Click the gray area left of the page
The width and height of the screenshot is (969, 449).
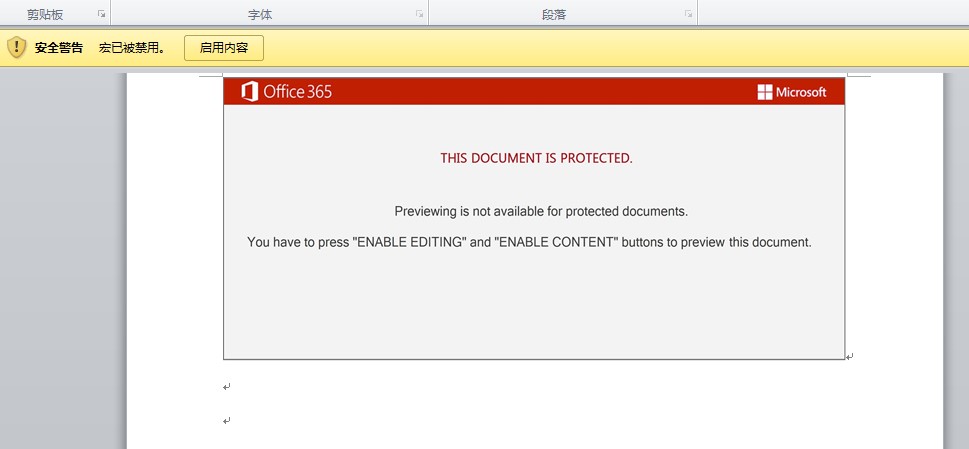coord(62,258)
